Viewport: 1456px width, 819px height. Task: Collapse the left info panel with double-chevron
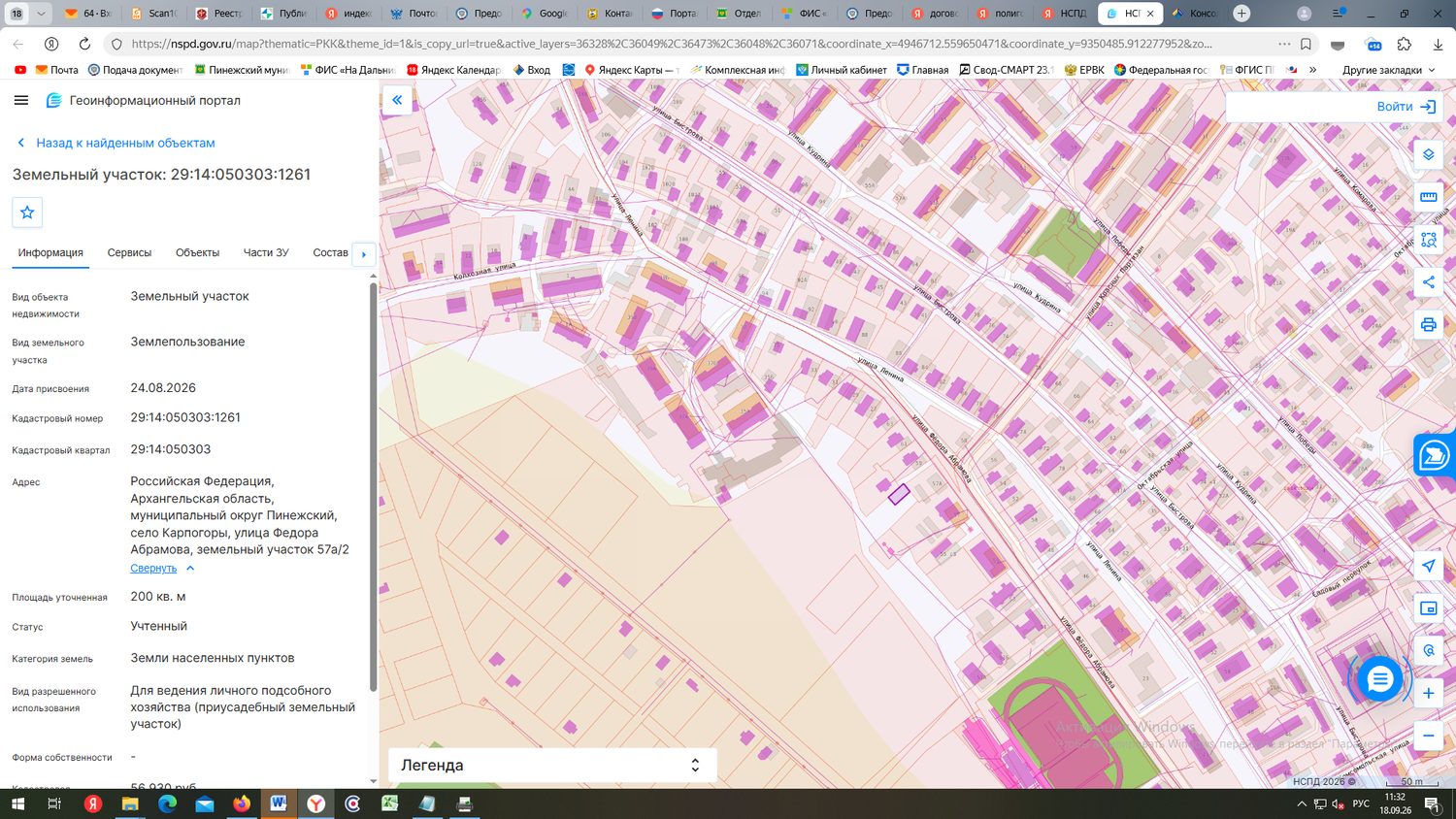[x=397, y=100]
